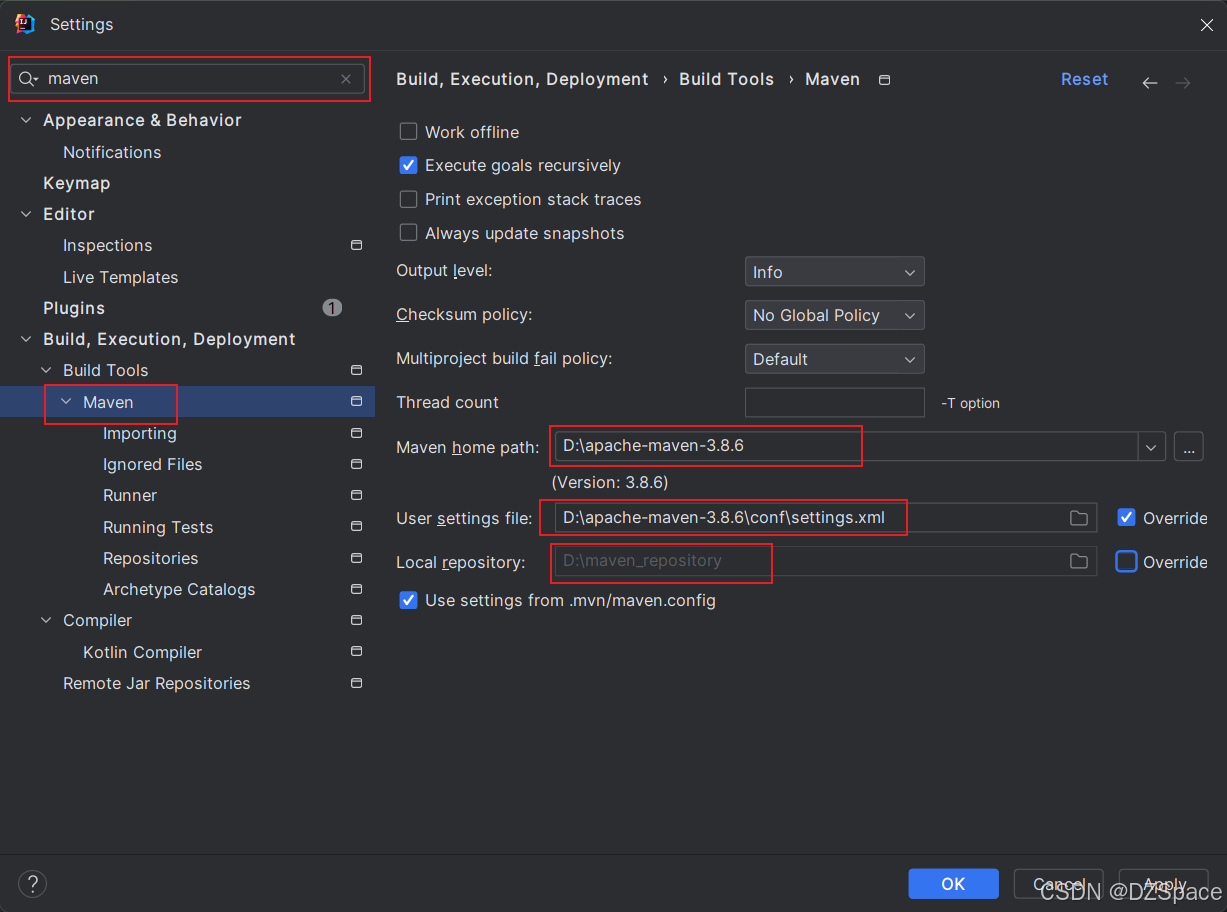Click the browse ellipsis button for Maven home path
The width and height of the screenshot is (1227, 912).
1188,446
